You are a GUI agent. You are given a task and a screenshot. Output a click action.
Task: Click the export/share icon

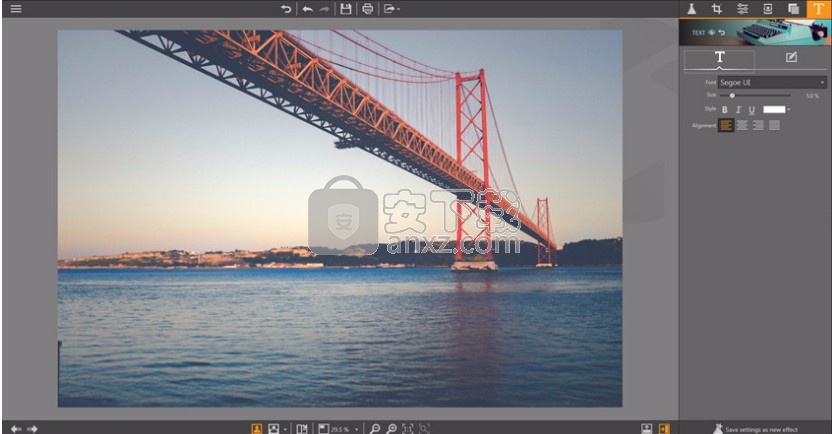pyautogui.click(x=389, y=8)
